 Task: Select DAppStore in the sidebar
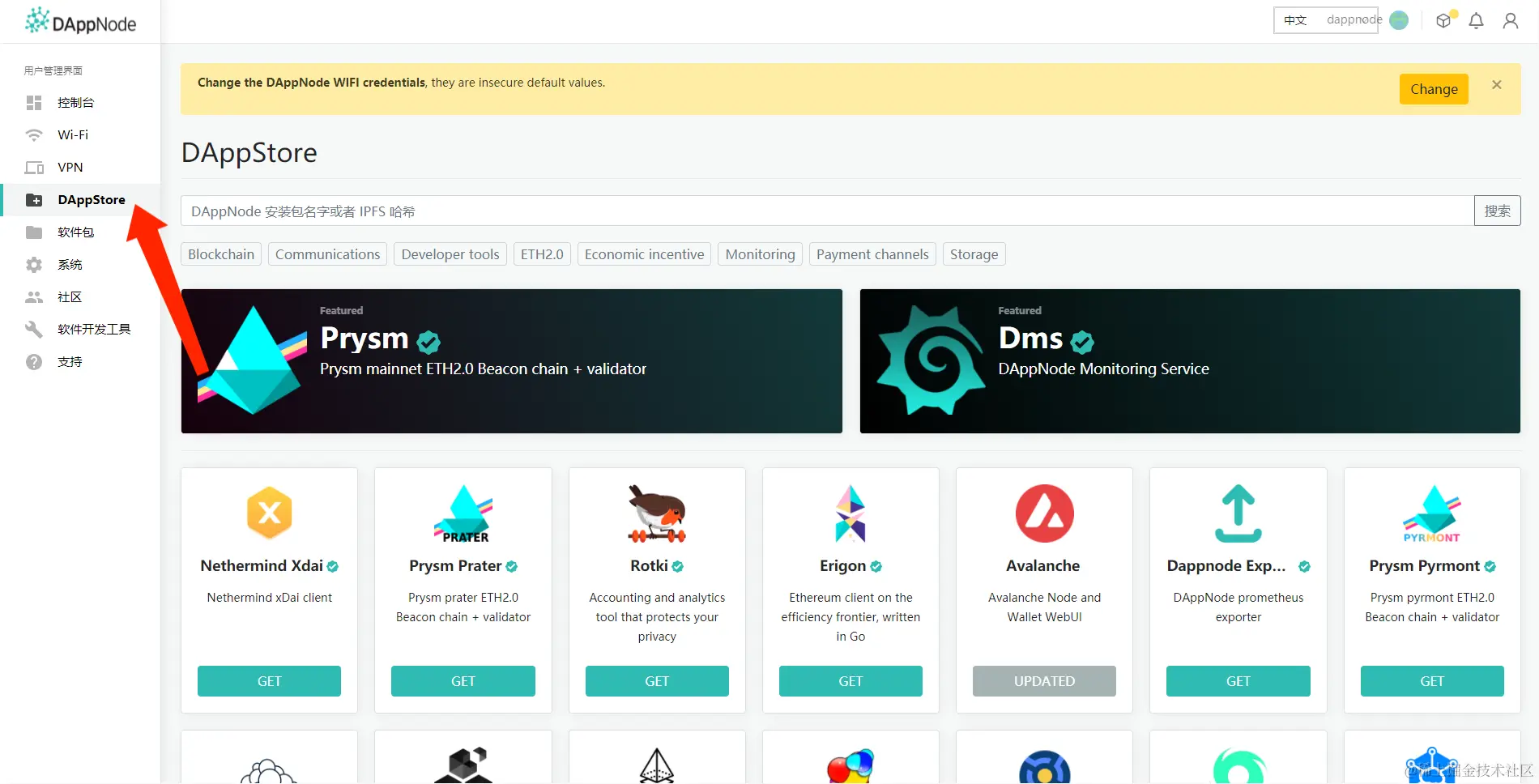coord(80,200)
